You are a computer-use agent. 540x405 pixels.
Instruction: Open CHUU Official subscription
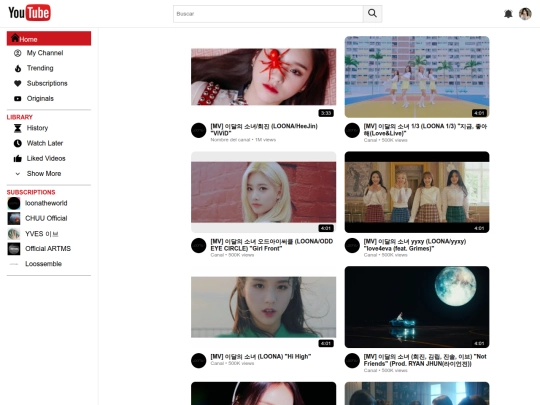click(x=46, y=218)
